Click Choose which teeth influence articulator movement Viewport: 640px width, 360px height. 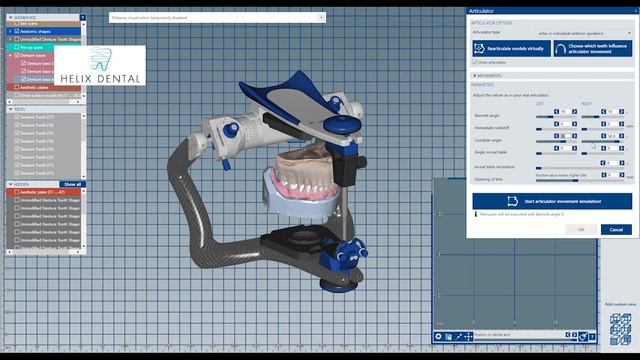[x=593, y=49]
